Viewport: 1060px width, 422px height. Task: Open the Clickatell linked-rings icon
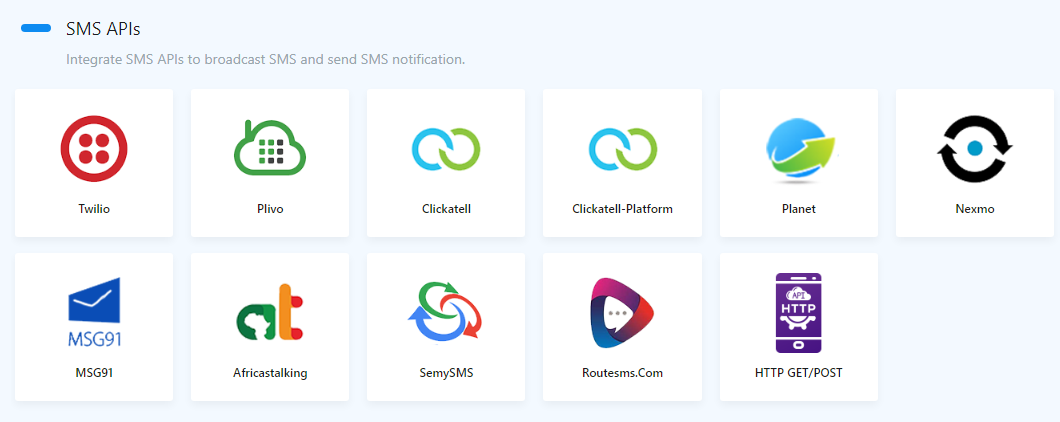tap(446, 149)
